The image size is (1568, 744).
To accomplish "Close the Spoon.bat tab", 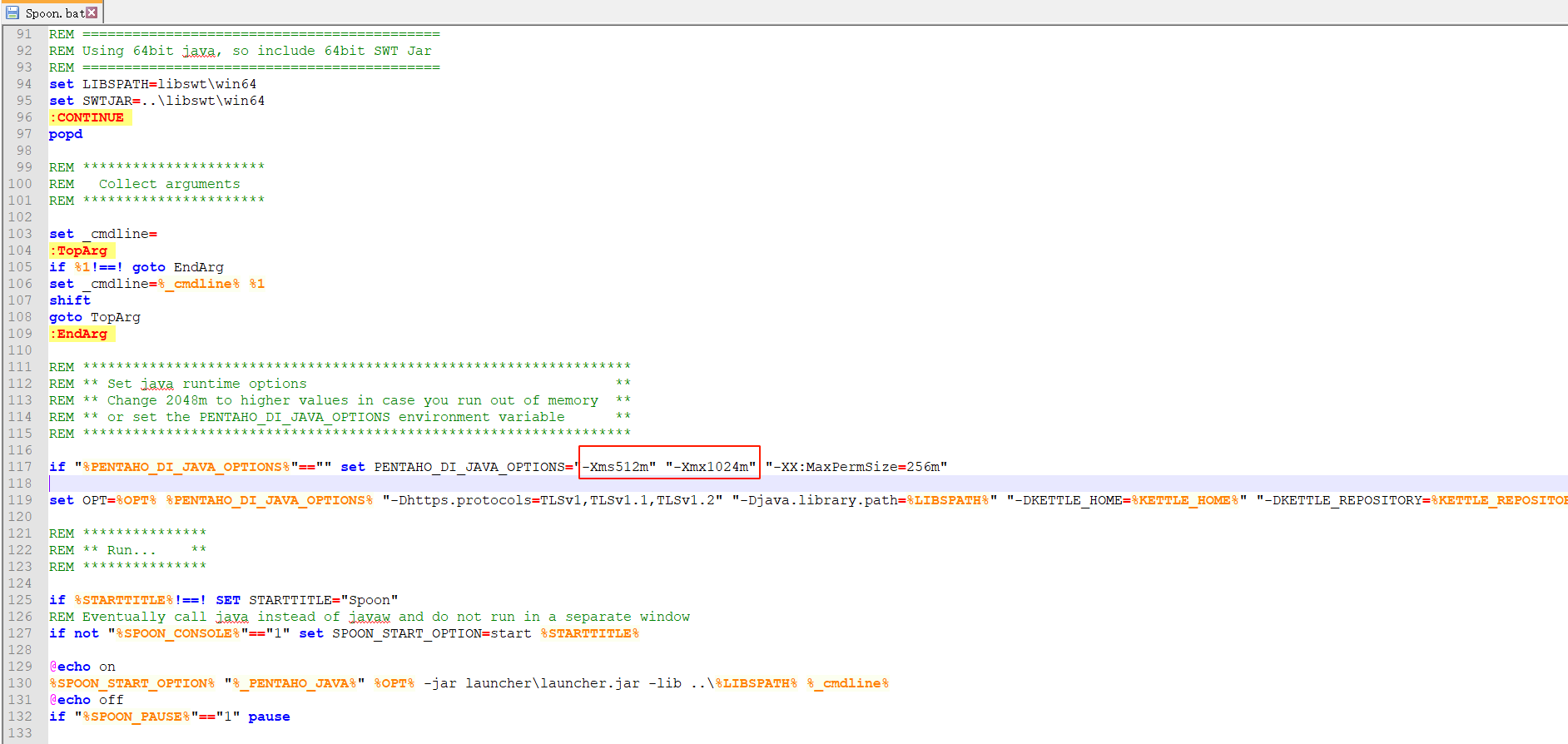I will 92,12.
